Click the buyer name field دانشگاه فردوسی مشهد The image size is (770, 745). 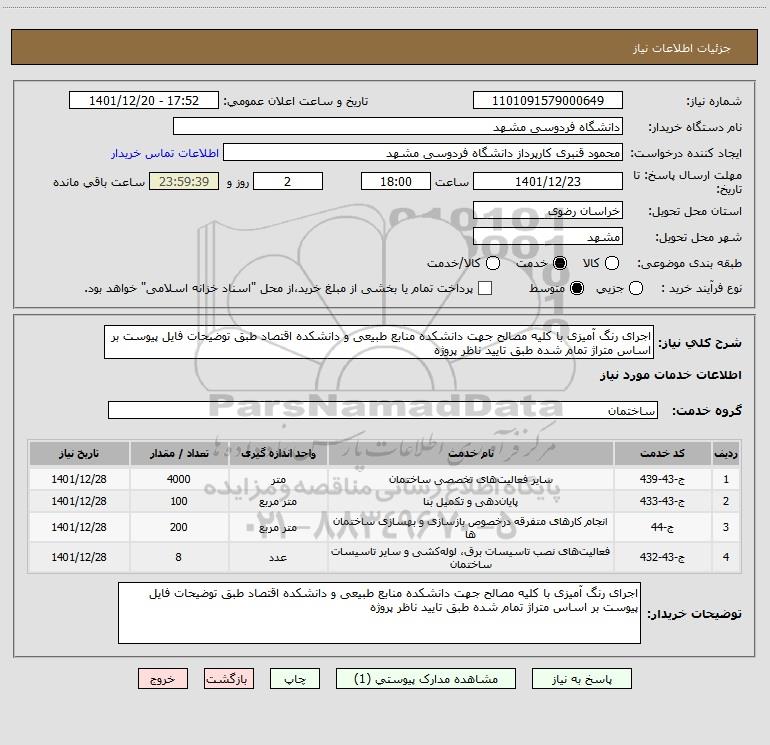[x=398, y=126]
